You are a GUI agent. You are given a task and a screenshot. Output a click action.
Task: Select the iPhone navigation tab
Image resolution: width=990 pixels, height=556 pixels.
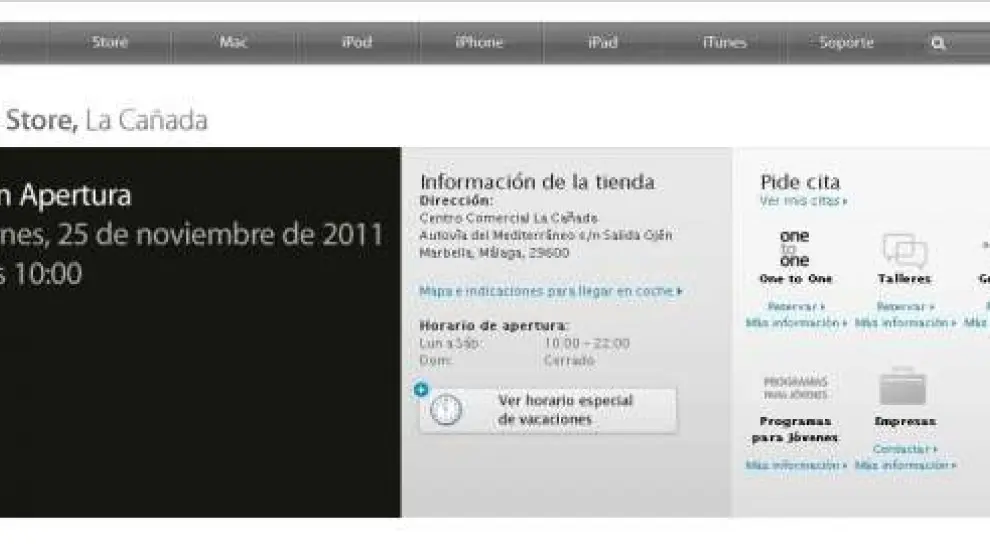480,44
